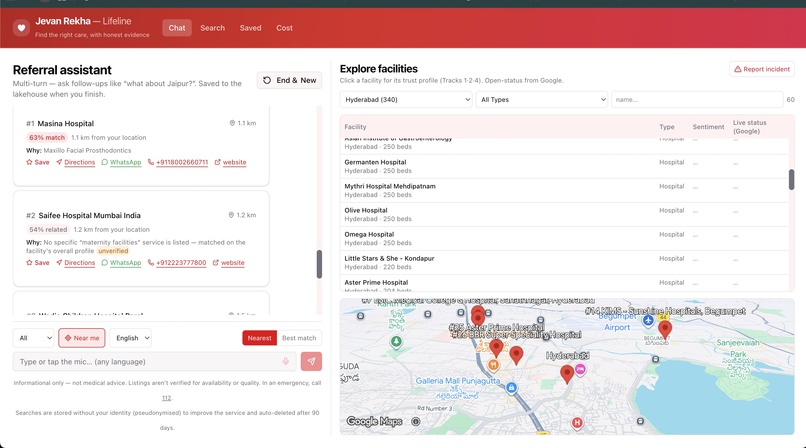Click the unverified tag on Saifee Hospital
Screen dimensions: 806x448
(x=113, y=251)
